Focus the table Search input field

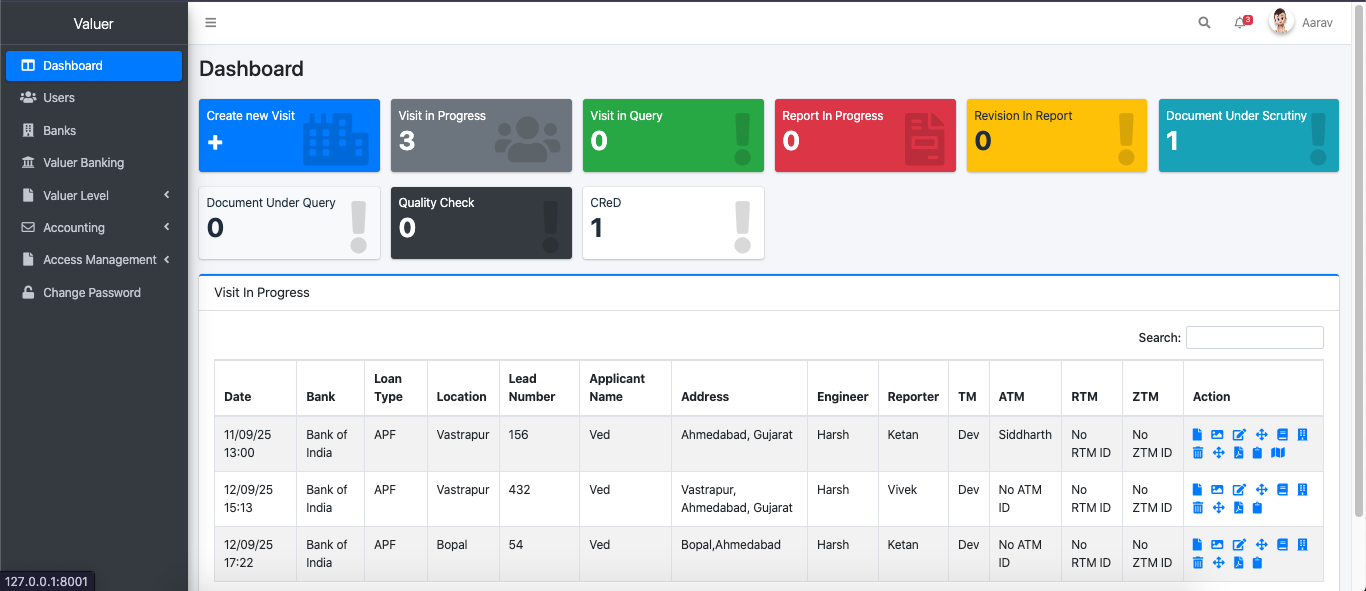click(1254, 338)
